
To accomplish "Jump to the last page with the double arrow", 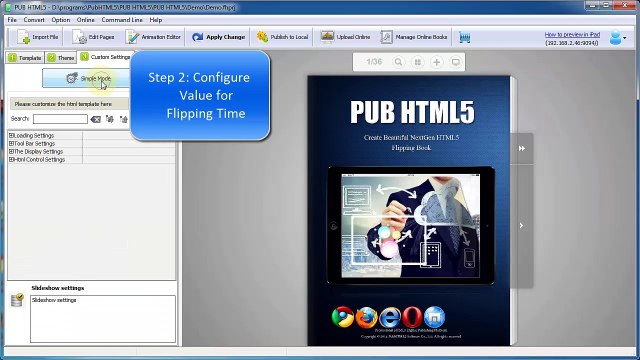I will [x=522, y=149].
